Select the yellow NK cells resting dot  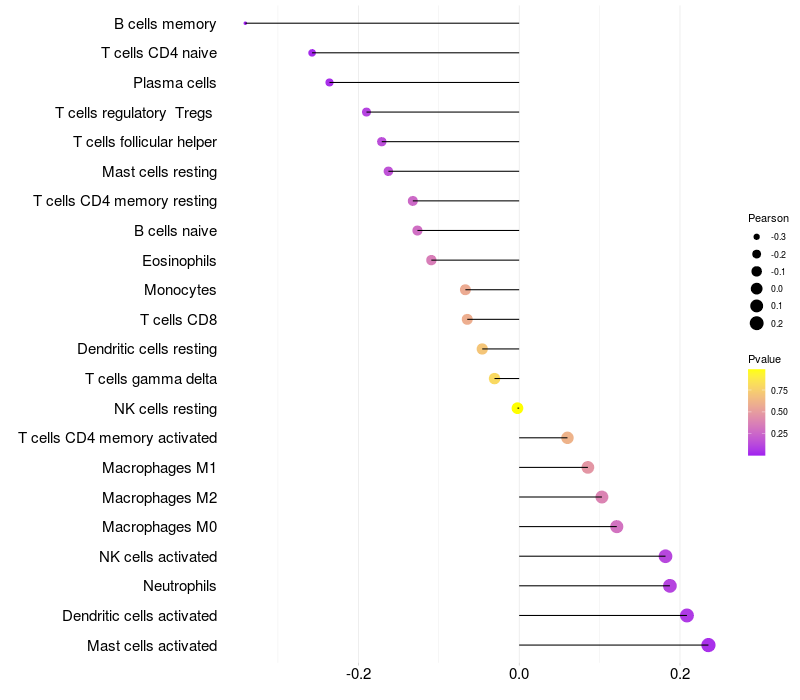tap(517, 408)
